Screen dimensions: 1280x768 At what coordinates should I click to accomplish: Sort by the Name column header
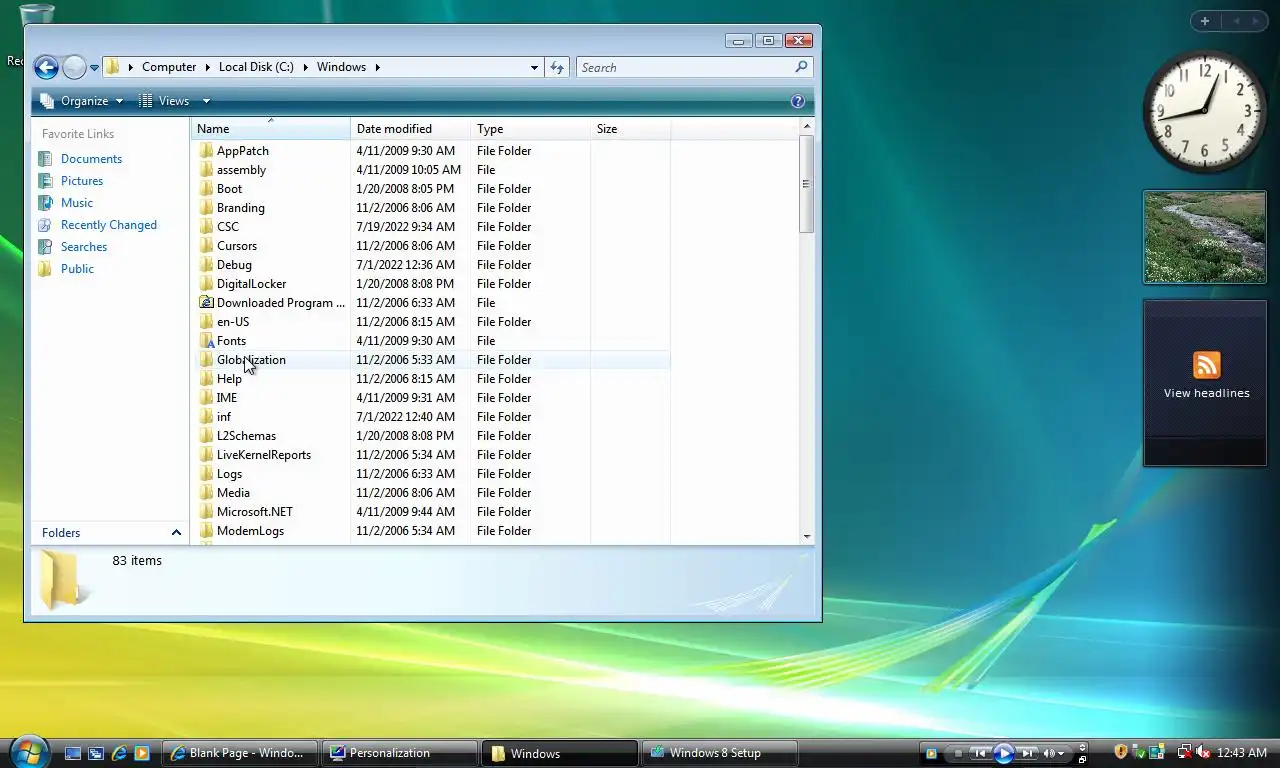click(x=270, y=129)
